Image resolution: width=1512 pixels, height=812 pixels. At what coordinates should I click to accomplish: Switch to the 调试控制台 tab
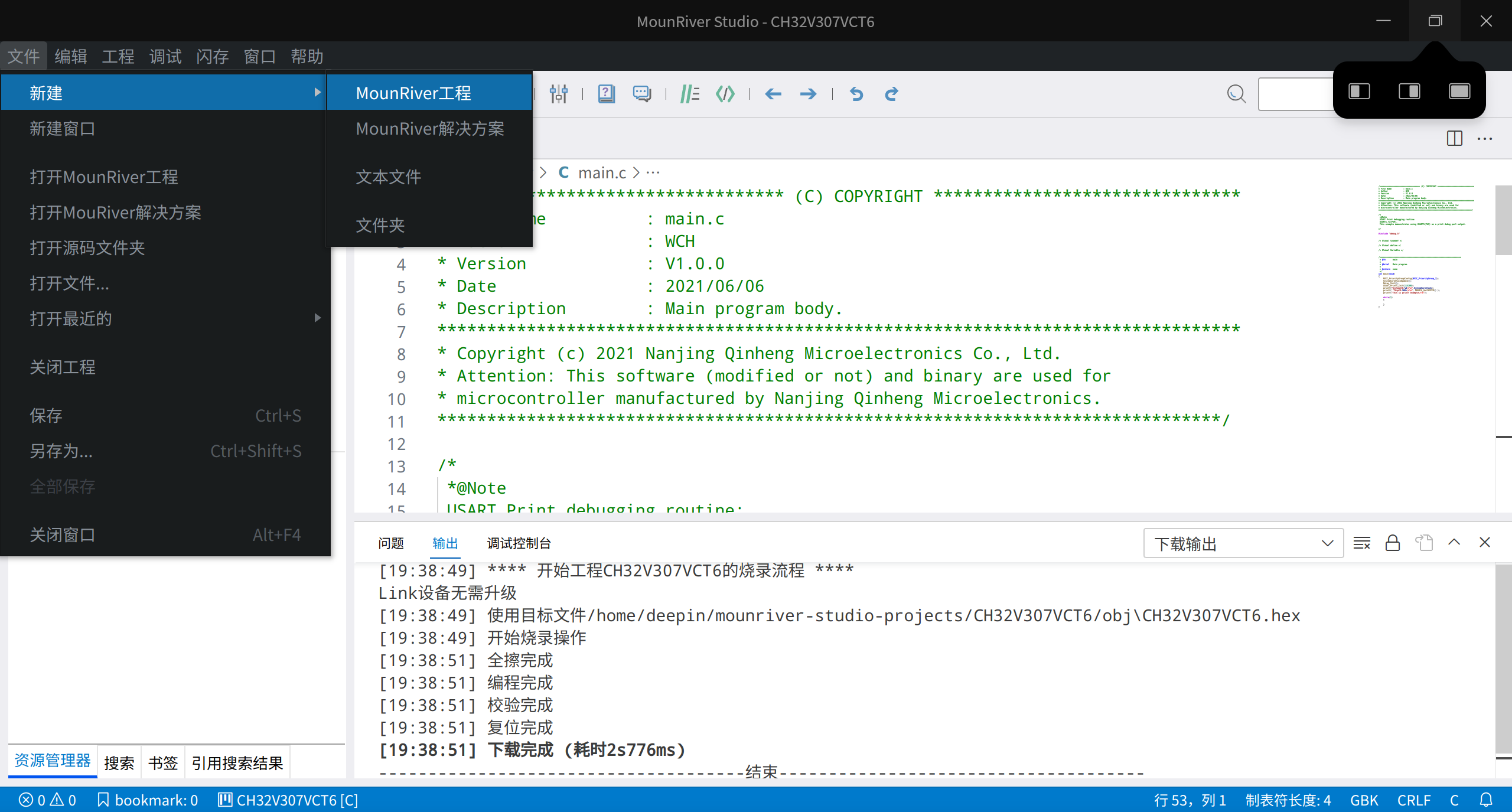[519, 543]
